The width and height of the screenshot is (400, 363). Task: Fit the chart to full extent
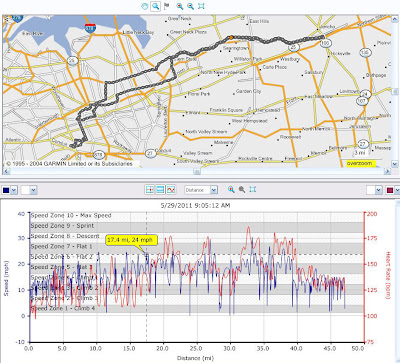click(x=253, y=190)
